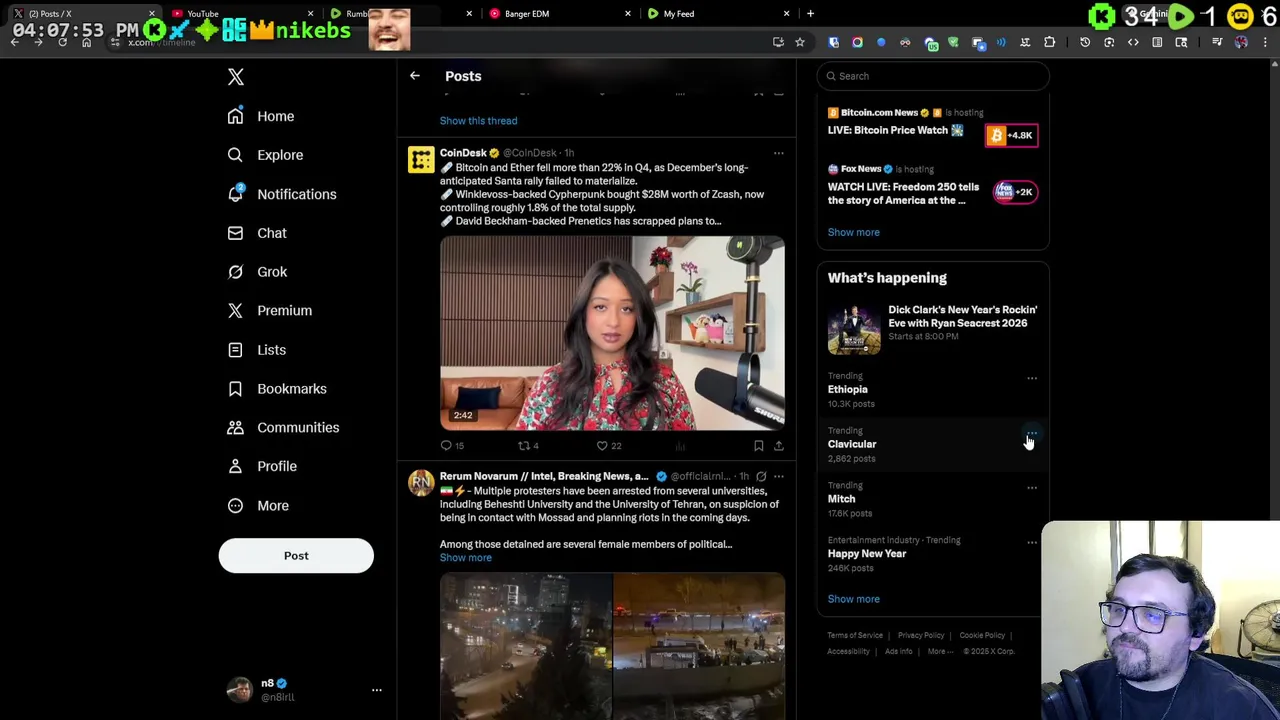Open Privacy Policy link
Image resolution: width=1280 pixels, height=720 pixels.
(920, 635)
